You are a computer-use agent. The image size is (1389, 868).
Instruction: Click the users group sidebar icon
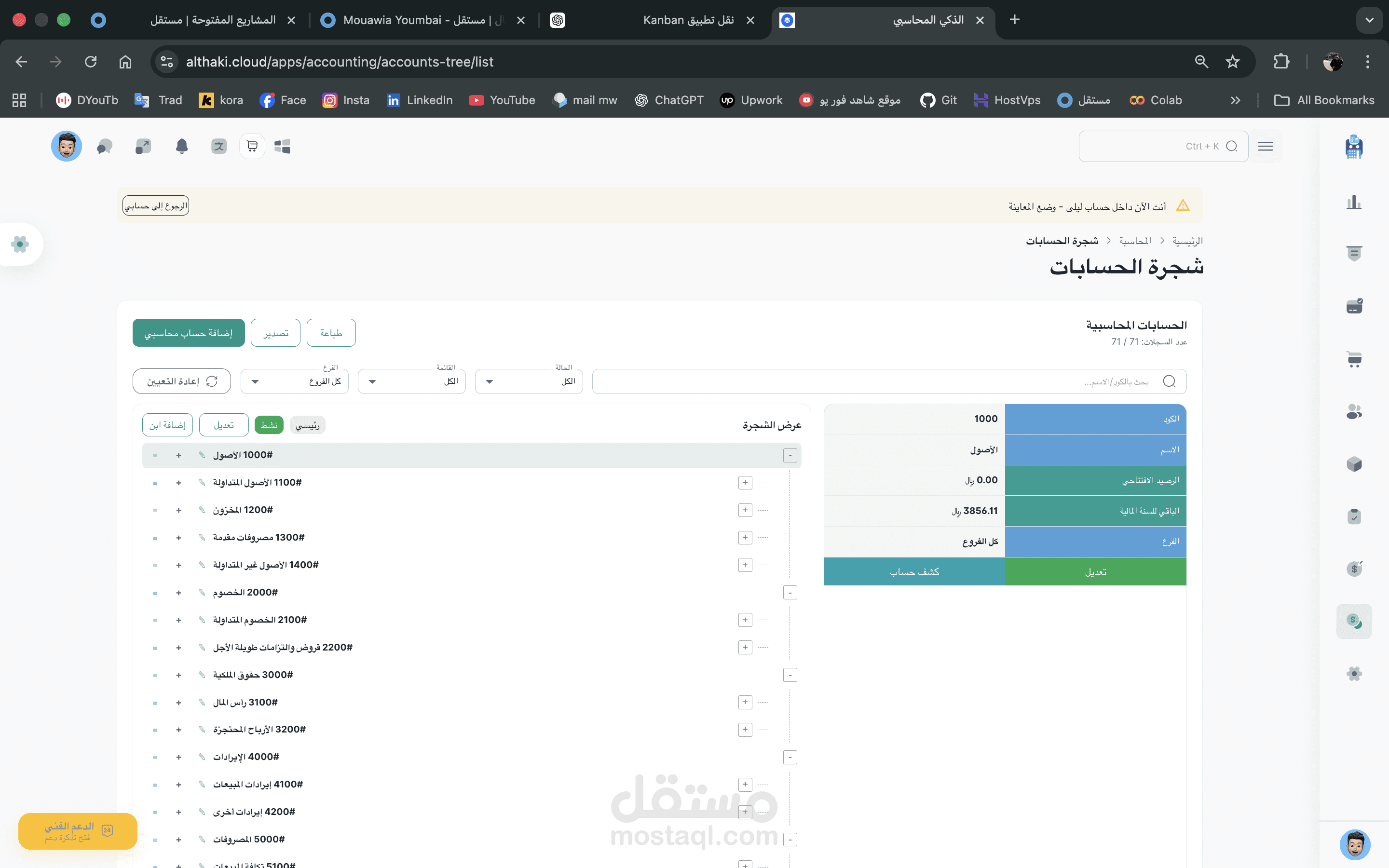click(x=1353, y=412)
